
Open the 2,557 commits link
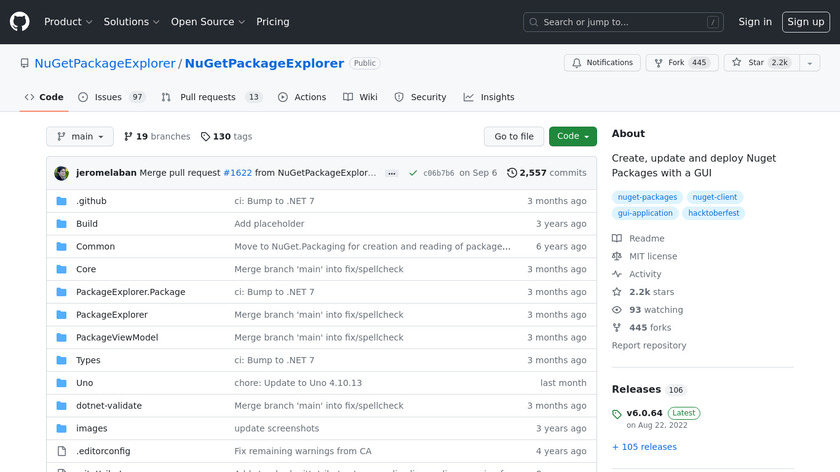[546, 173]
